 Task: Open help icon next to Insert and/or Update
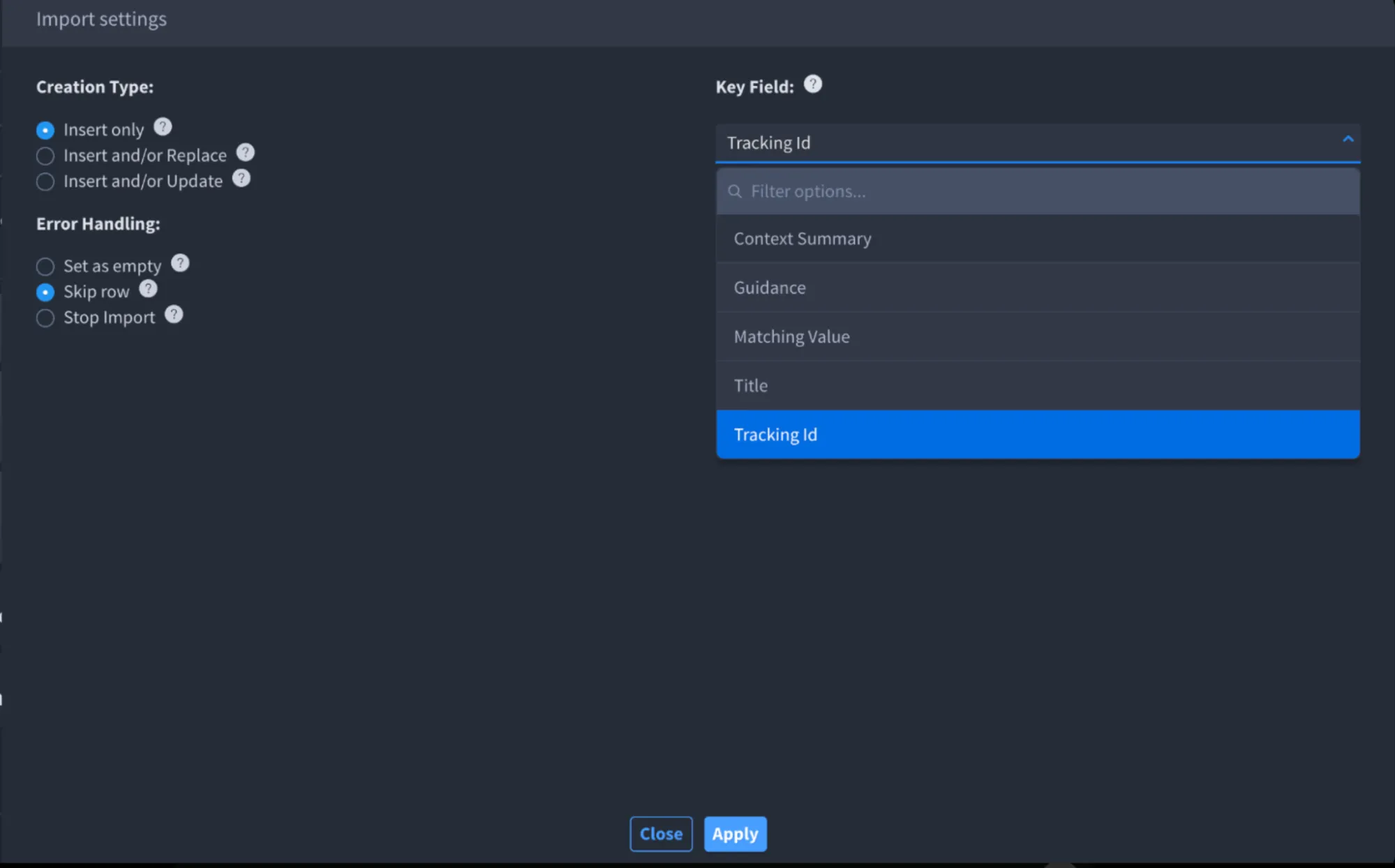(x=241, y=179)
